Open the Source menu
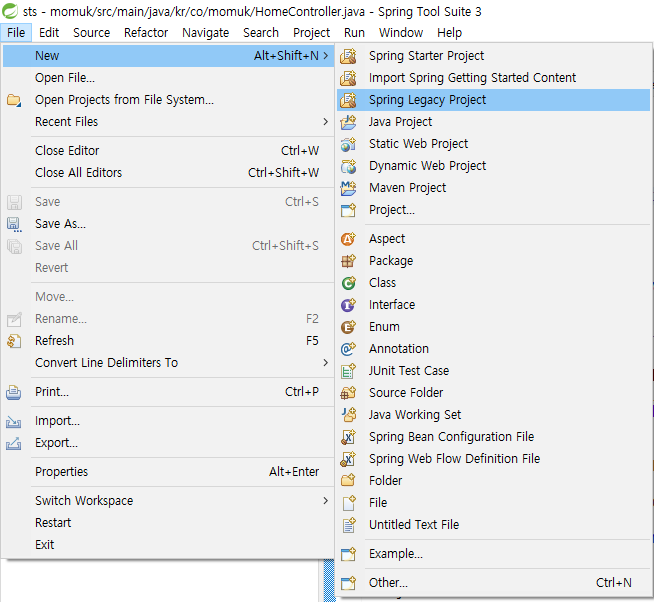Screen dimensions: 654x602 point(91,33)
